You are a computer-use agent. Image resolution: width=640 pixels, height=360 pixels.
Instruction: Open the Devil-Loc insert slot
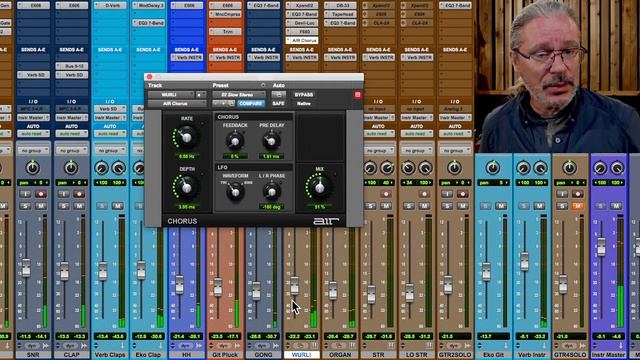[x=302, y=23]
